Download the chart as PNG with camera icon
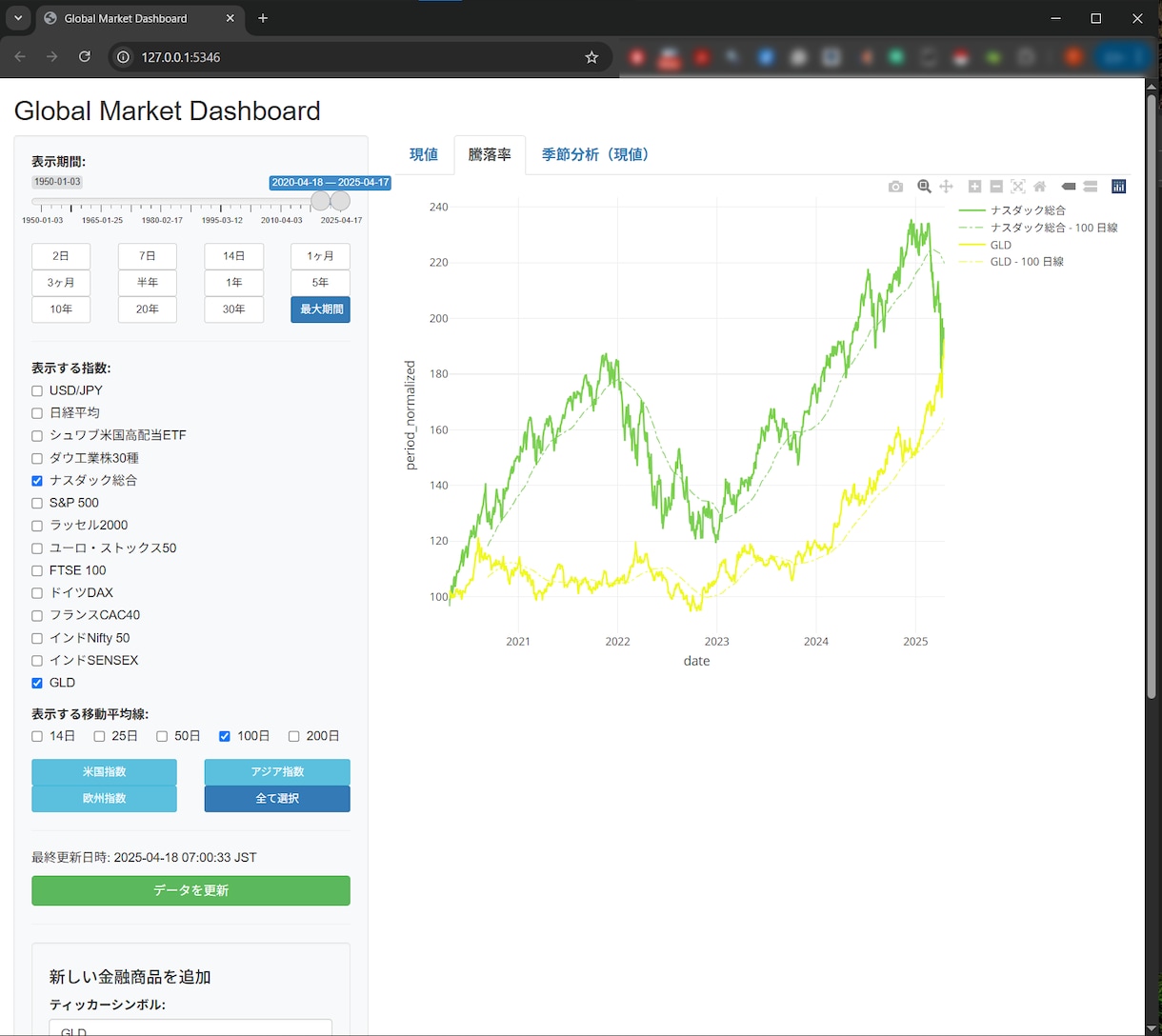 pyautogui.click(x=895, y=187)
